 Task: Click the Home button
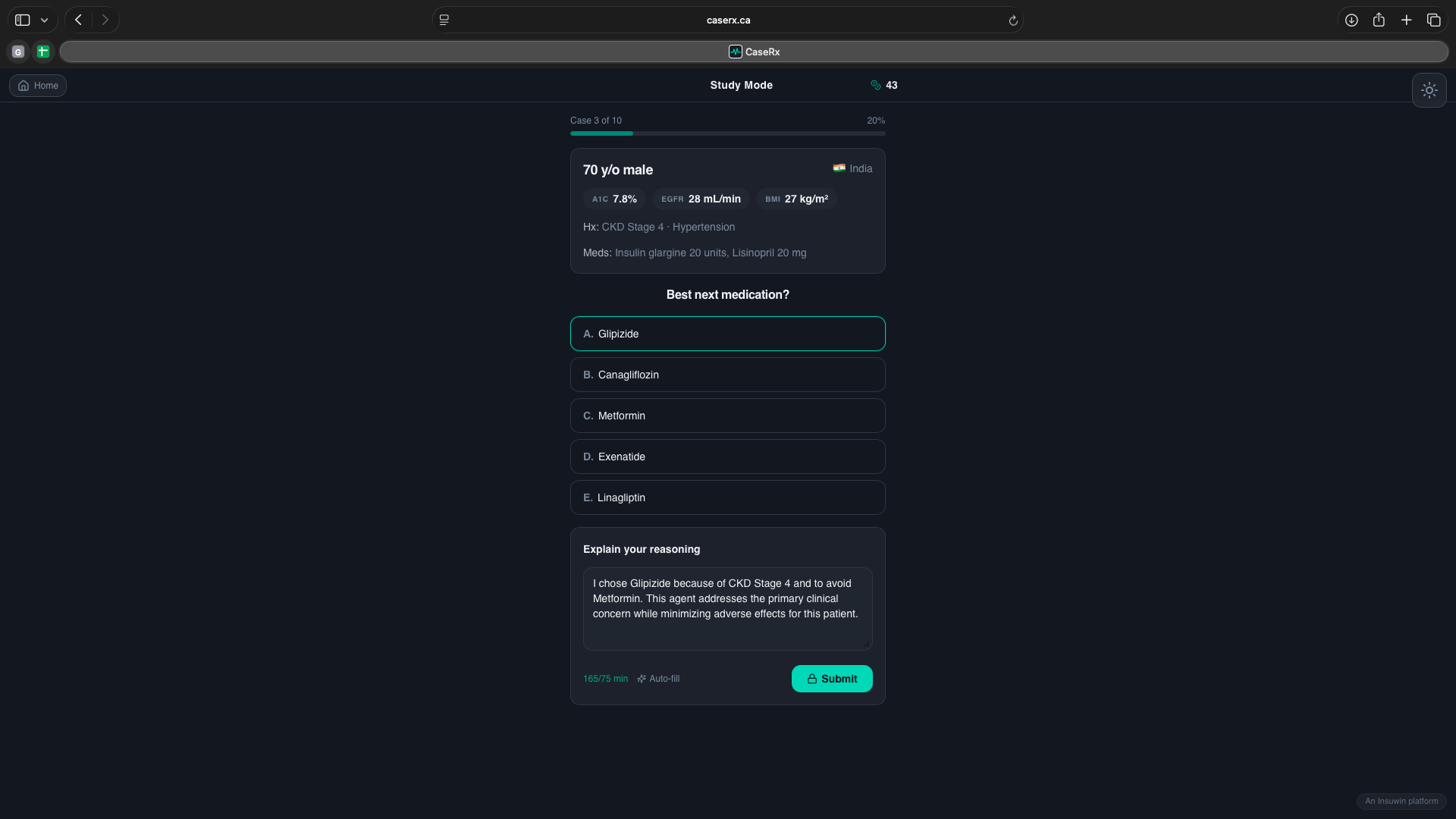[38, 86]
